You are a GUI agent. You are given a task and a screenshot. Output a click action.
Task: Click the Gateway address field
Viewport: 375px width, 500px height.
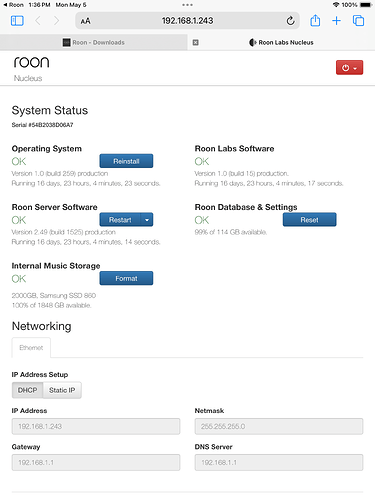tap(96, 462)
